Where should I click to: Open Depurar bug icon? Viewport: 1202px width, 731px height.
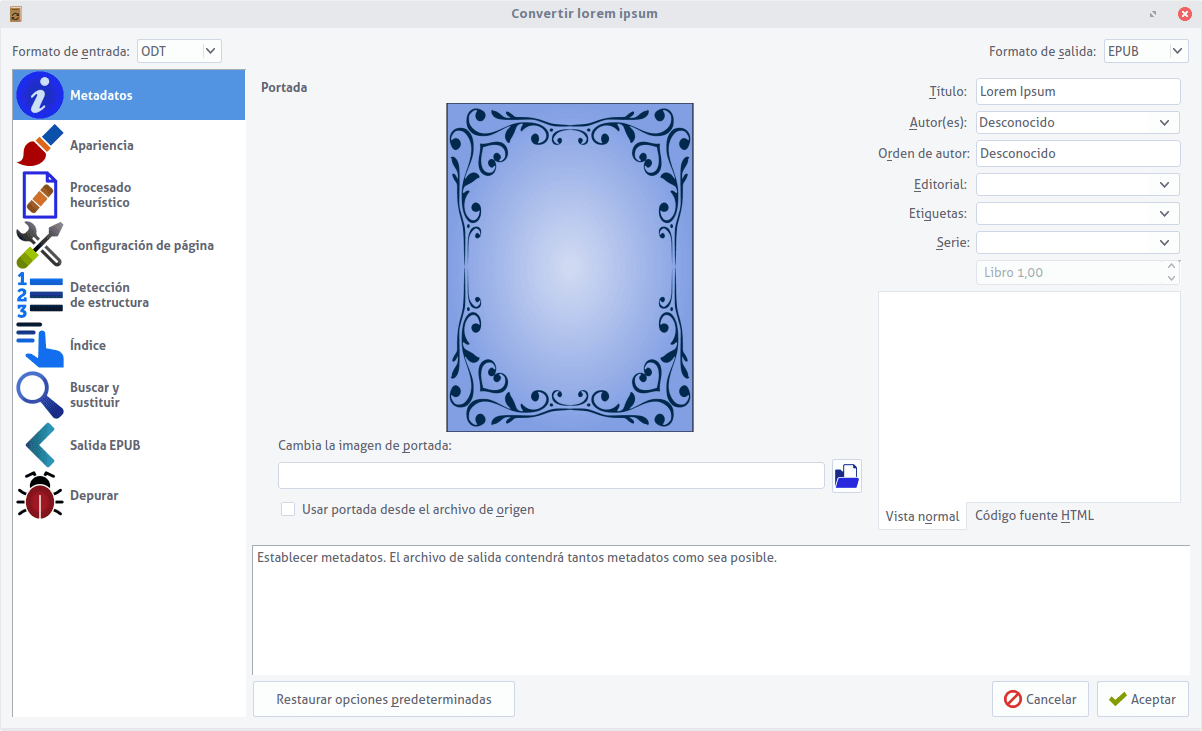[40, 495]
